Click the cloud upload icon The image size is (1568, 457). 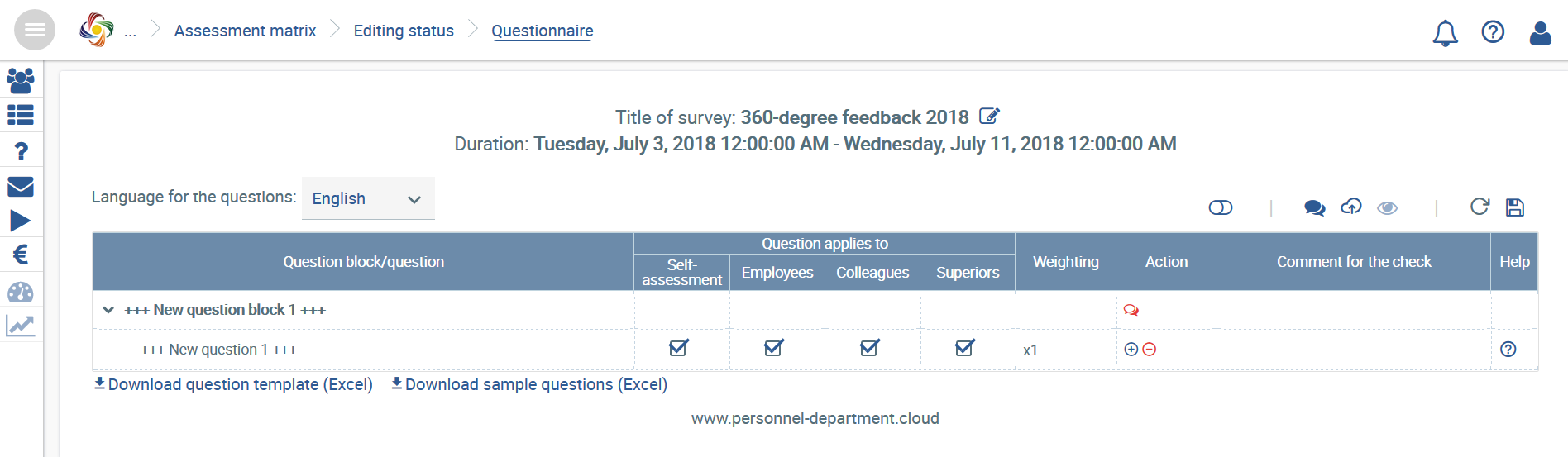pos(1351,207)
